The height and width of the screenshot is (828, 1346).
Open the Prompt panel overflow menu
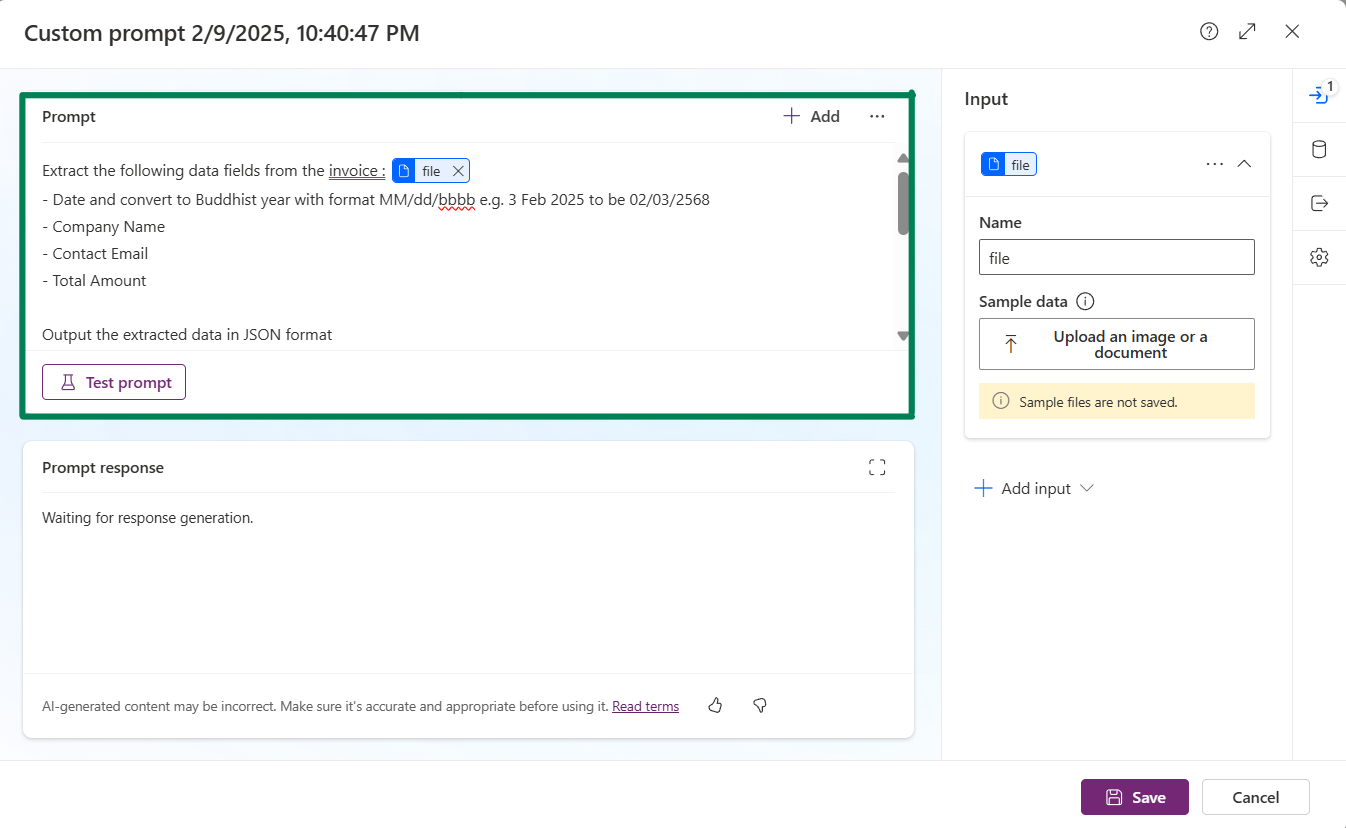[877, 116]
